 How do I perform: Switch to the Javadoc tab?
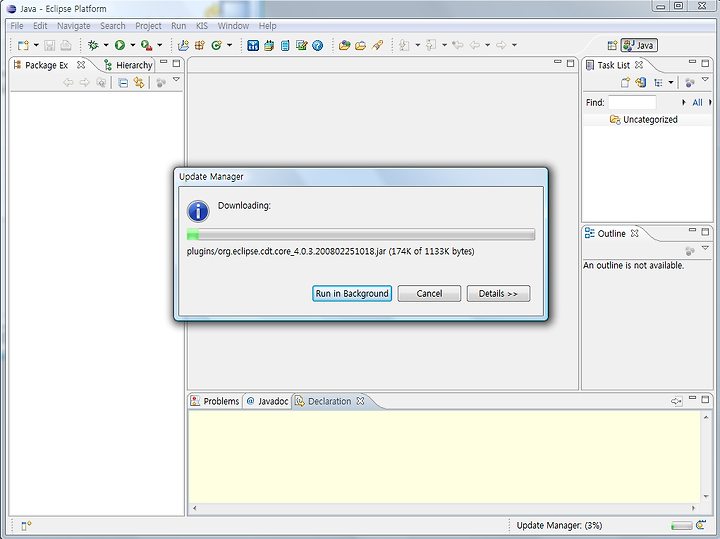pyautogui.click(x=268, y=401)
